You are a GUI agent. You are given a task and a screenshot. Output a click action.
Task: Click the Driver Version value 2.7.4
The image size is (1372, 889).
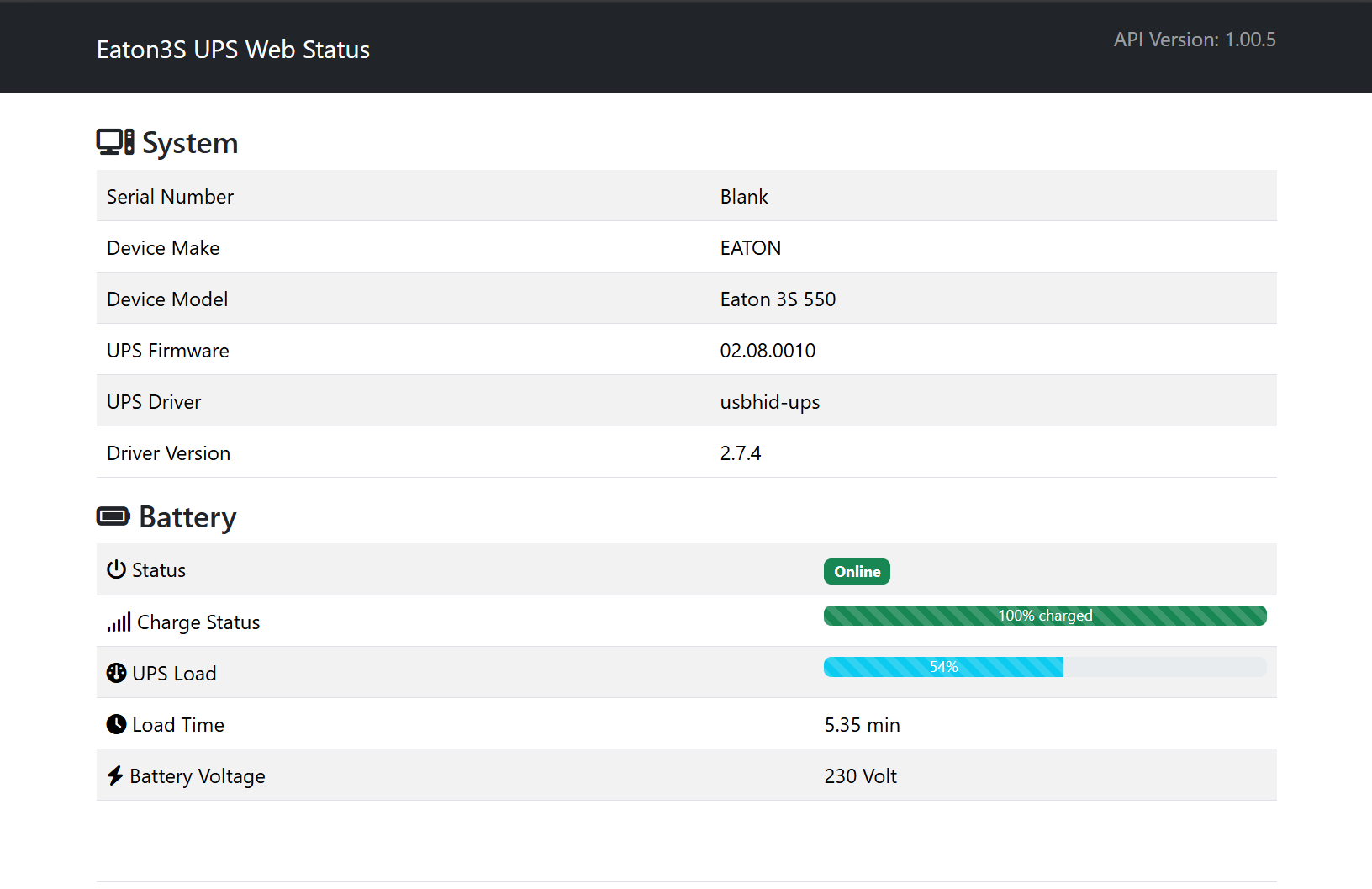[740, 453]
